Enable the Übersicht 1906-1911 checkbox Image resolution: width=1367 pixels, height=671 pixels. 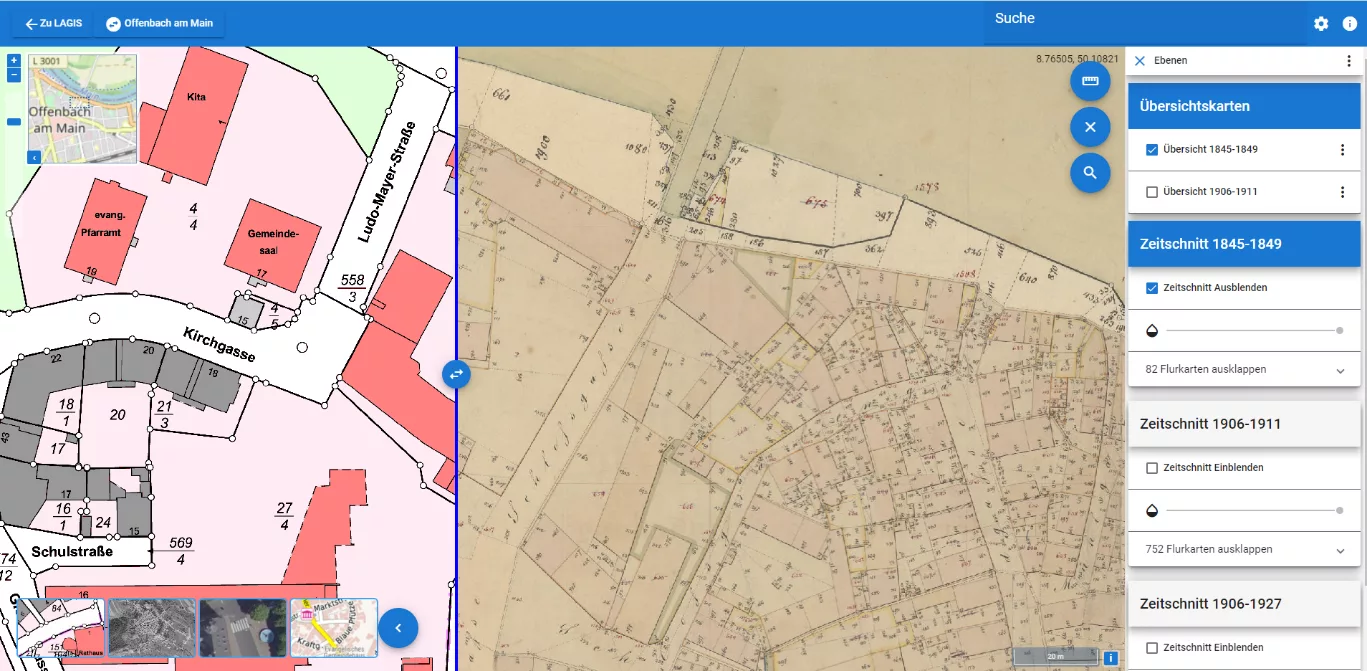coord(1152,192)
